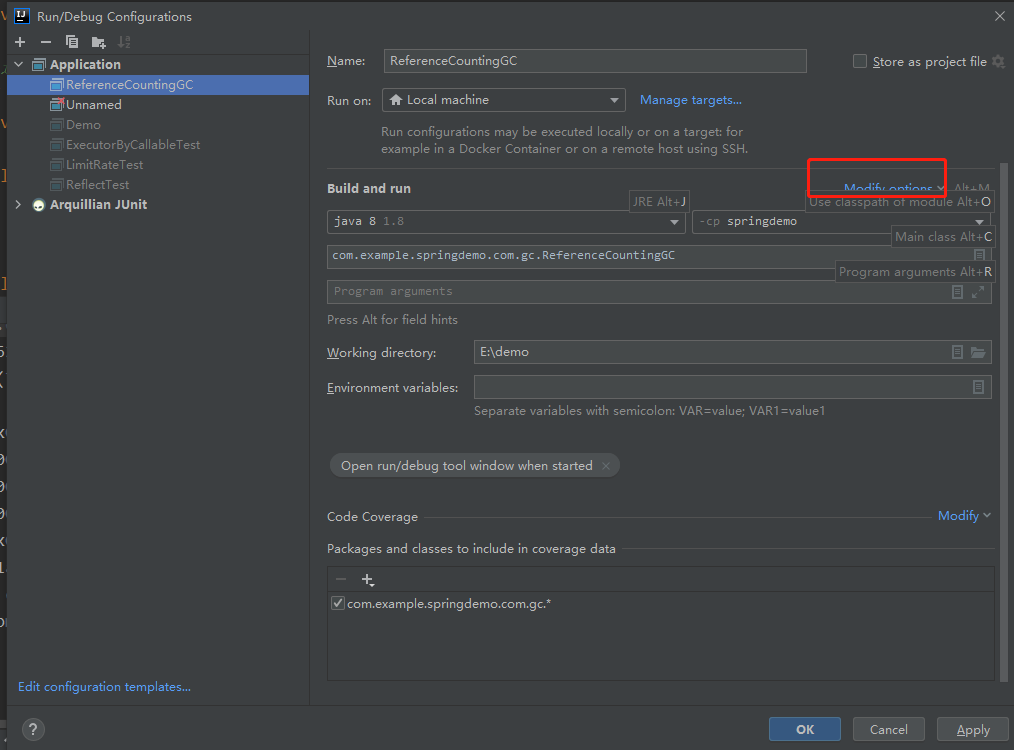Select ReferenceCountingGC configuration
Viewport: 1014px width, 750px height.
tap(158, 85)
